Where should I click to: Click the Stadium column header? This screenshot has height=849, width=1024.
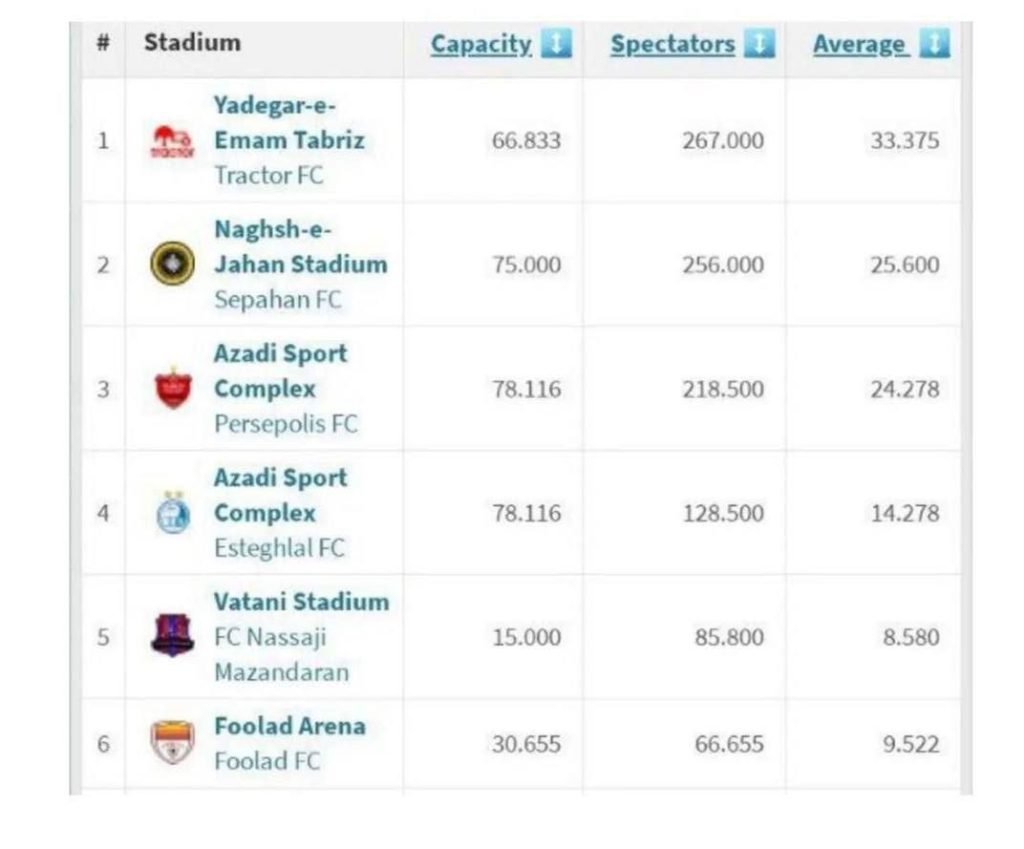pos(192,43)
